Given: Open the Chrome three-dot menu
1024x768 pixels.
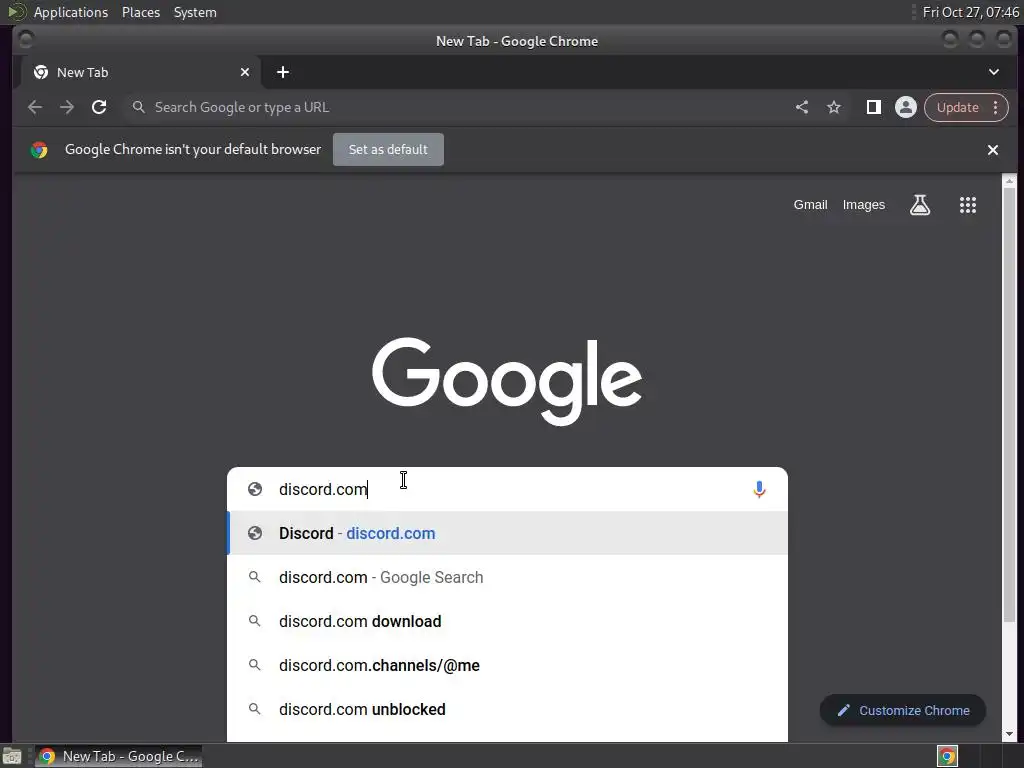Looking at the screenshot, I should point(995,107).
